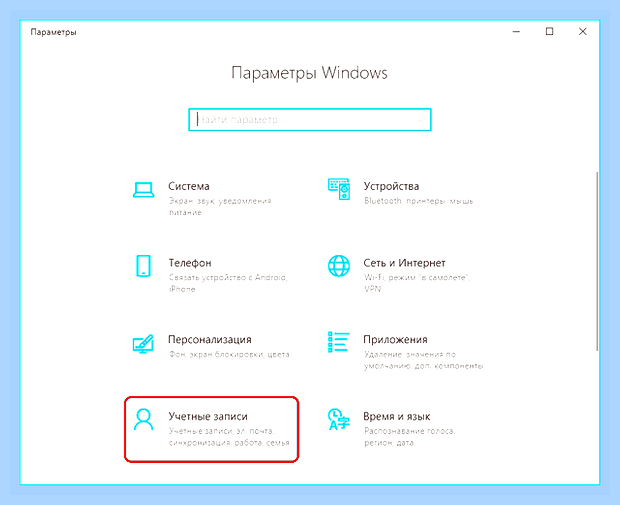Click the 'Параметры' window title text
620x505 pixels.
[x=53, y=32]
